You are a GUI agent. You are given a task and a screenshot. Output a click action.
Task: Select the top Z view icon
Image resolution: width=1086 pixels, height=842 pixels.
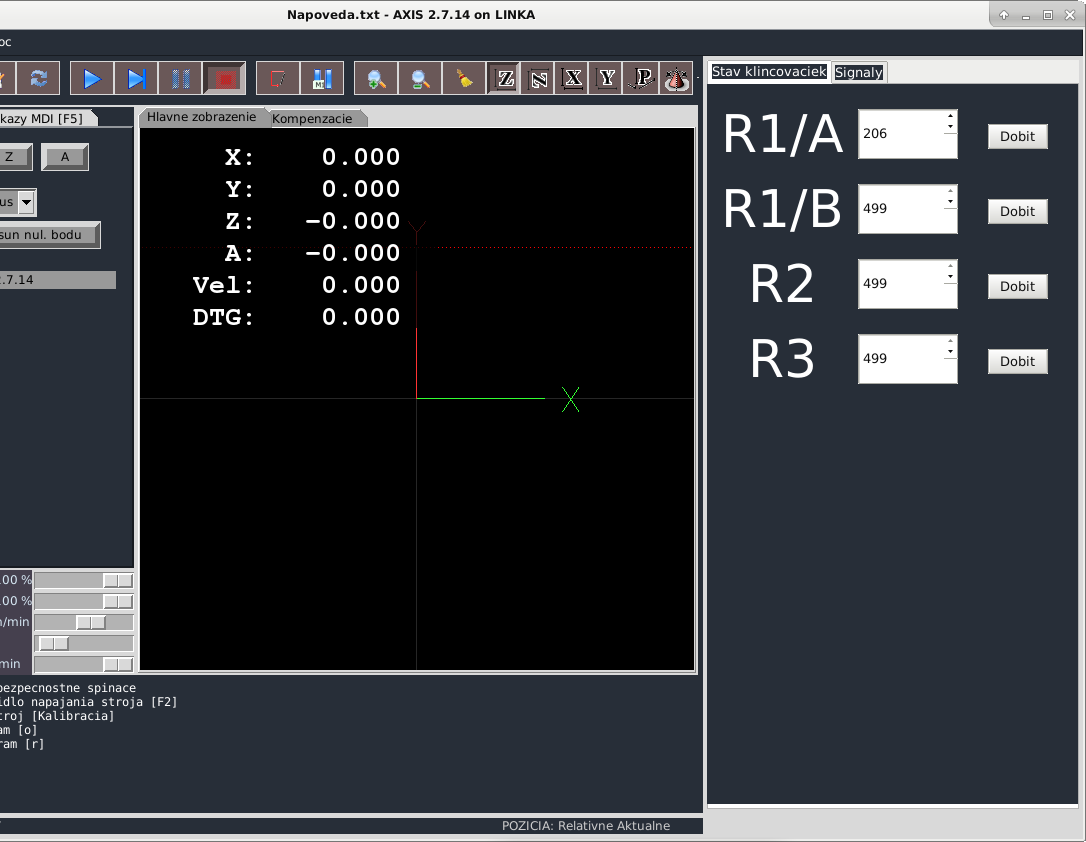505,78
